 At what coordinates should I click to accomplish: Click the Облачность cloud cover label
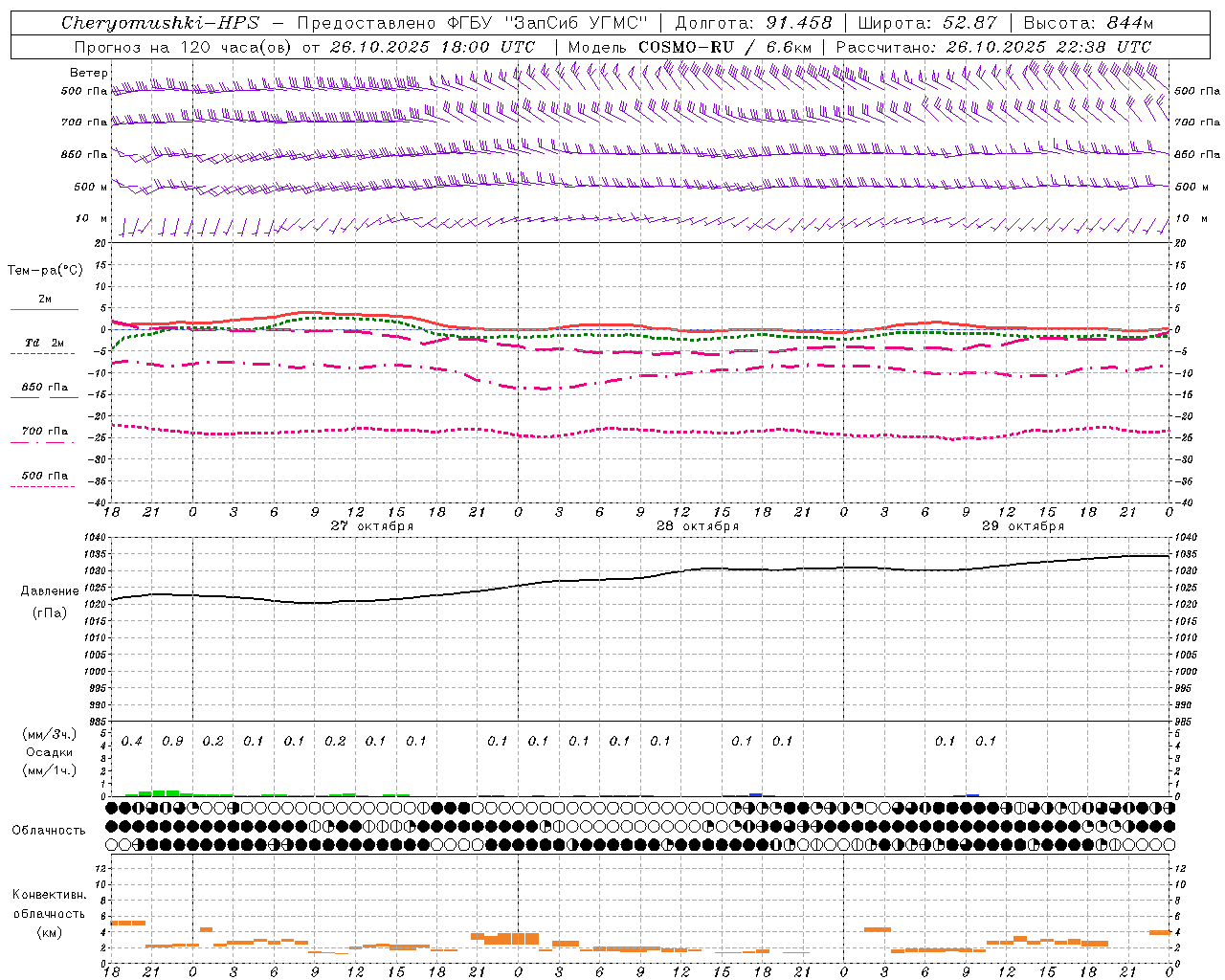tap(49, 830)
